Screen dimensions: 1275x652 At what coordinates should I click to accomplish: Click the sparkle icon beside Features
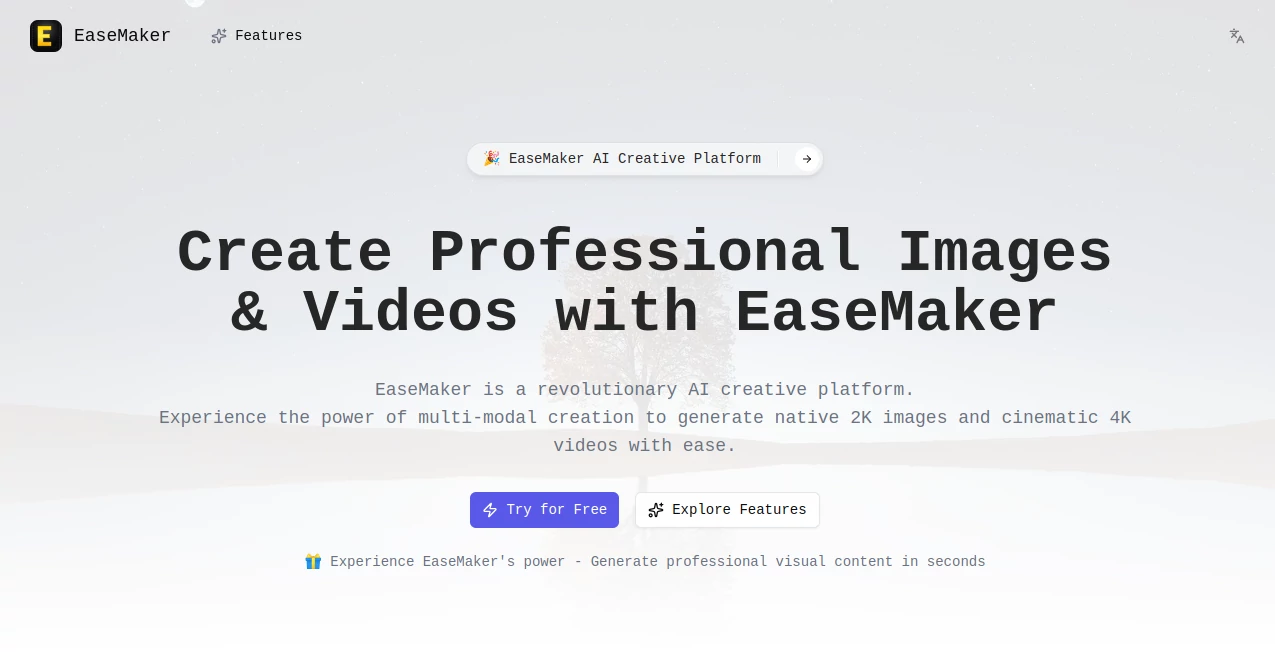[x=219, y=35]
